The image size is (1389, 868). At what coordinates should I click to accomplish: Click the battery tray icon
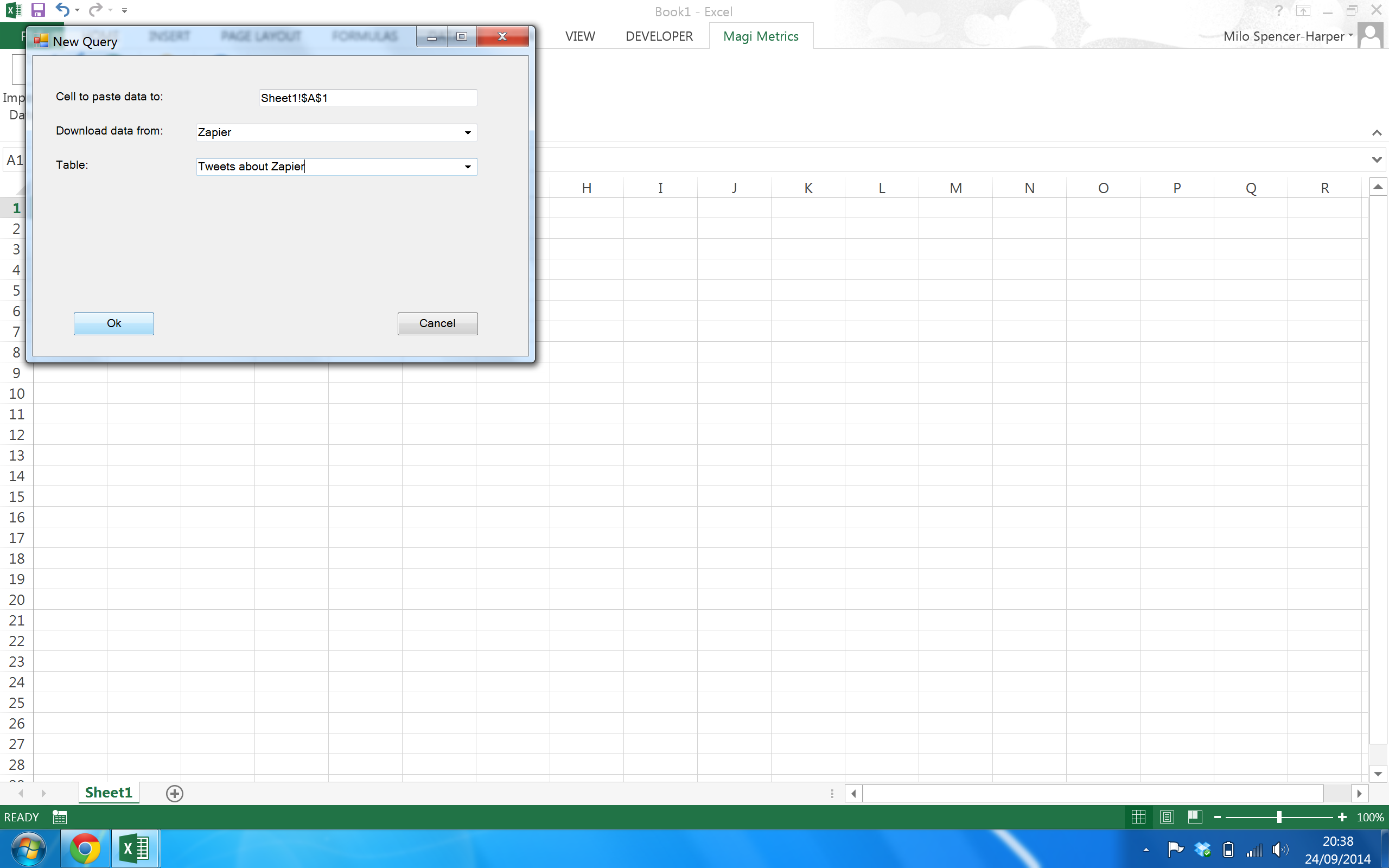[x=1228, y=849]
